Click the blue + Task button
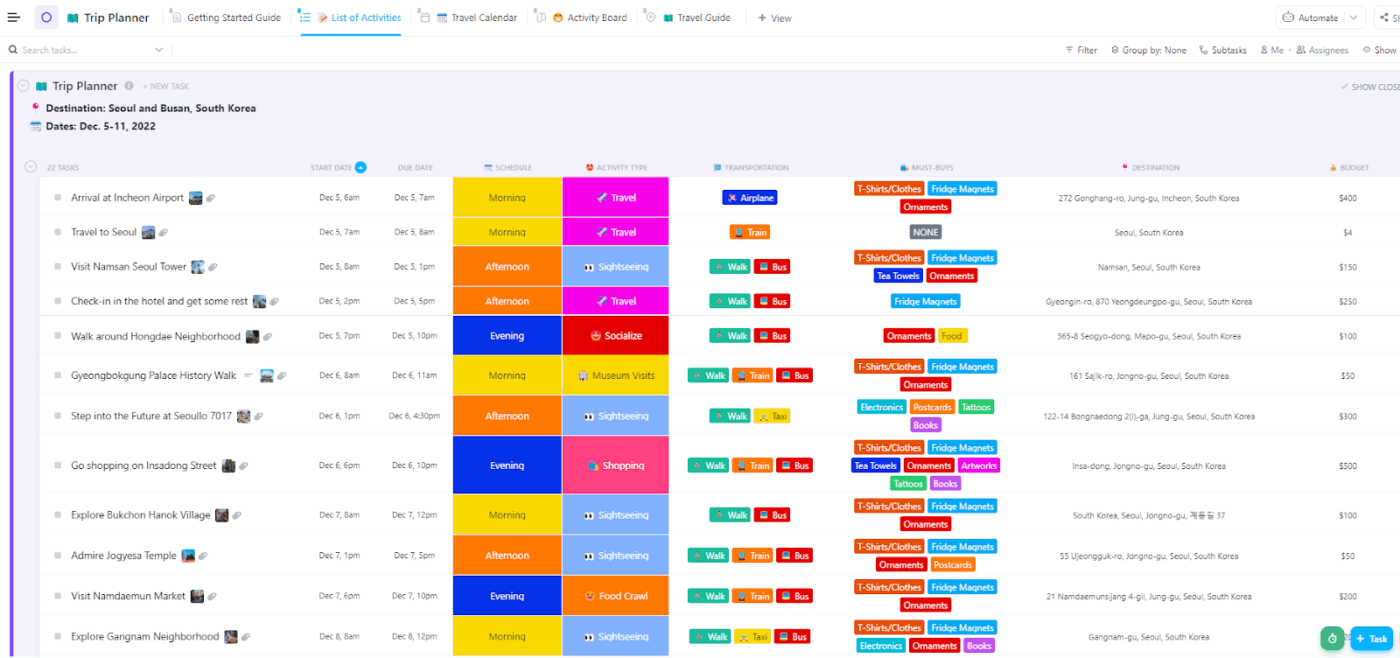1400x658 pixels. (1372, 638)
